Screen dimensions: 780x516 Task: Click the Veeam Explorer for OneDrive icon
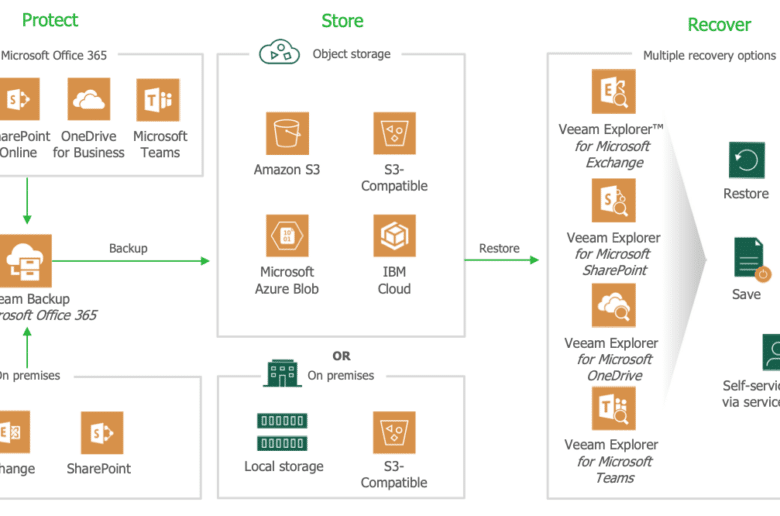click(x=613, y=305)
